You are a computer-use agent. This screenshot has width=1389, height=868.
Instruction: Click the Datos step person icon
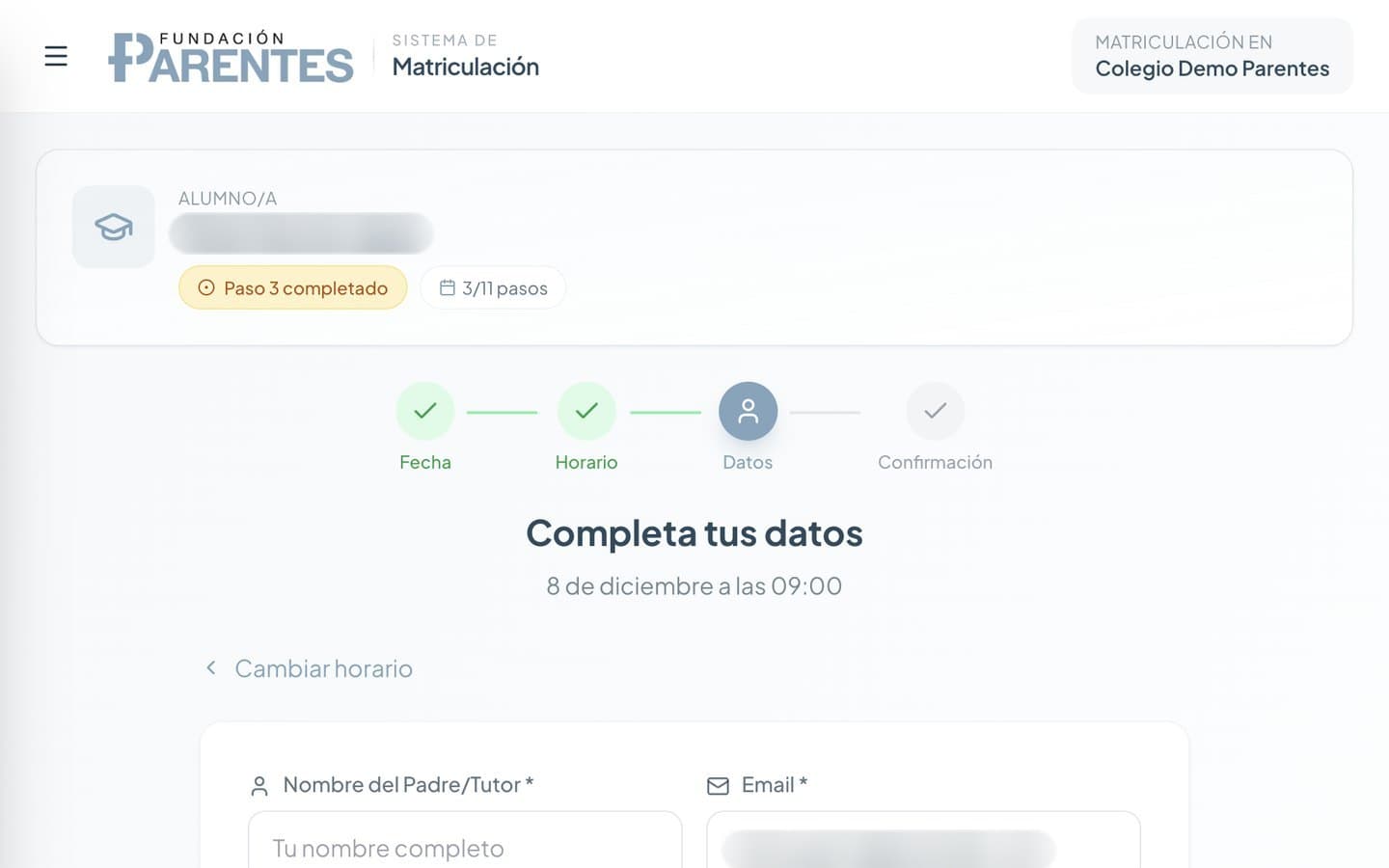(x=748, y=411)
